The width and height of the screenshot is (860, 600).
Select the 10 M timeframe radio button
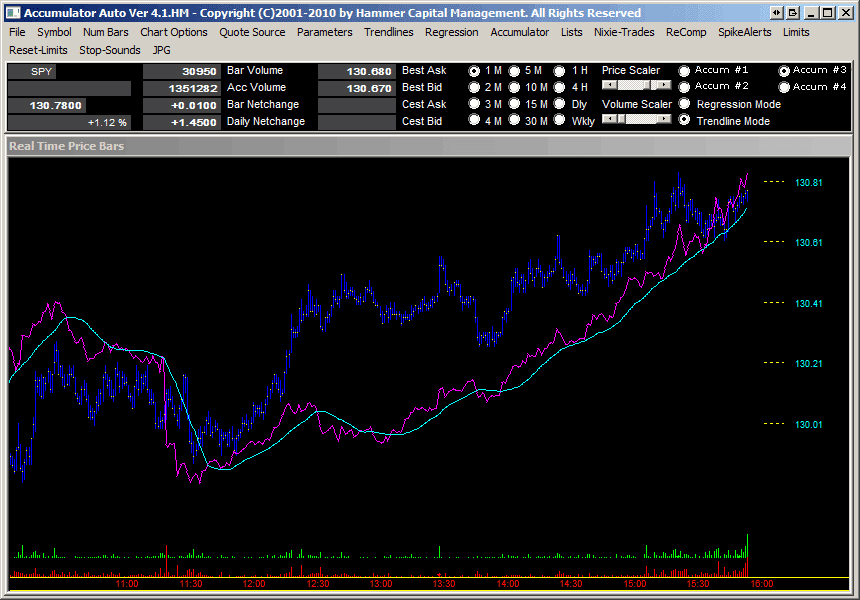click(x=514, y=87)
